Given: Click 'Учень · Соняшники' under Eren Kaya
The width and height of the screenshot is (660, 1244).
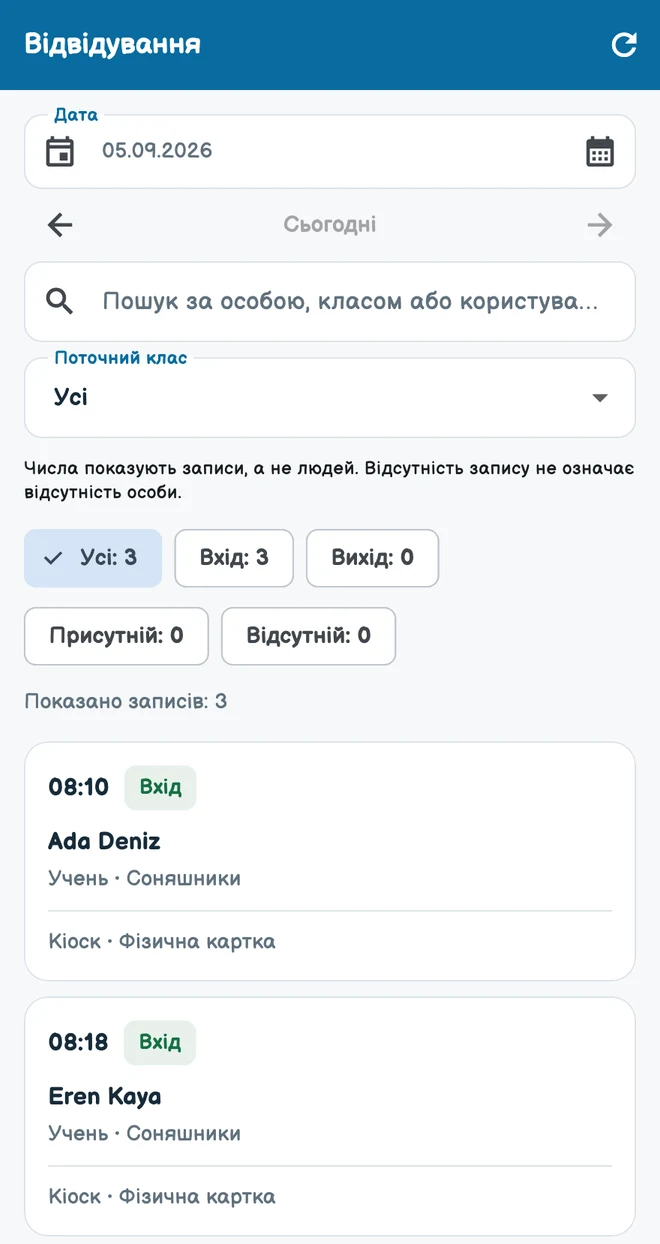Looking at the screenshot, I should (x=145, y=1134).
